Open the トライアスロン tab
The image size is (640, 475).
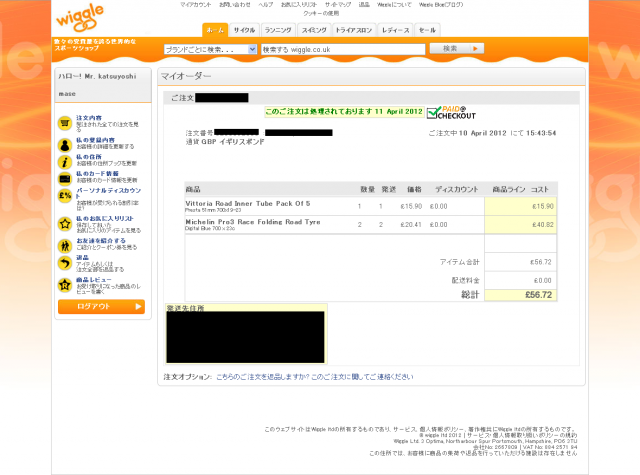[x=353, y=30]
